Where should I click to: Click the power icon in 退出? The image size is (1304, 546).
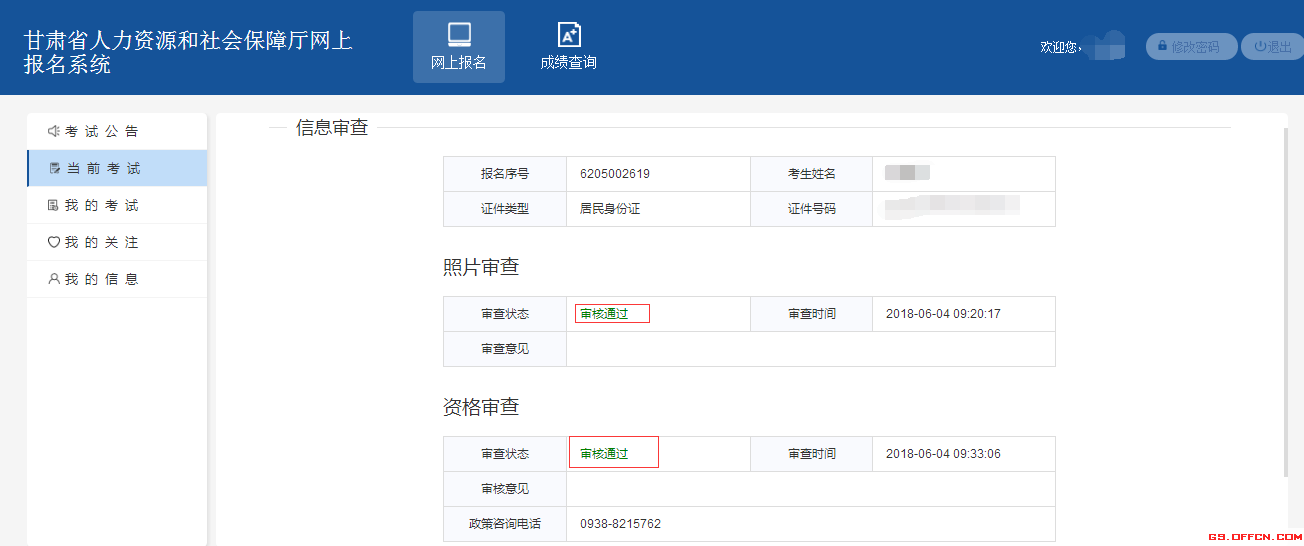[1259, 46]
